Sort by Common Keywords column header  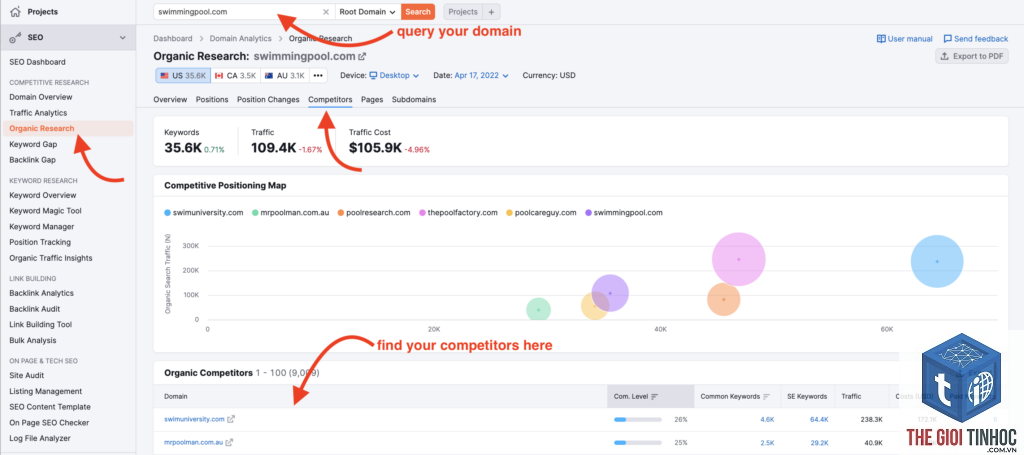pyautogui.click(x=735, y=396)
